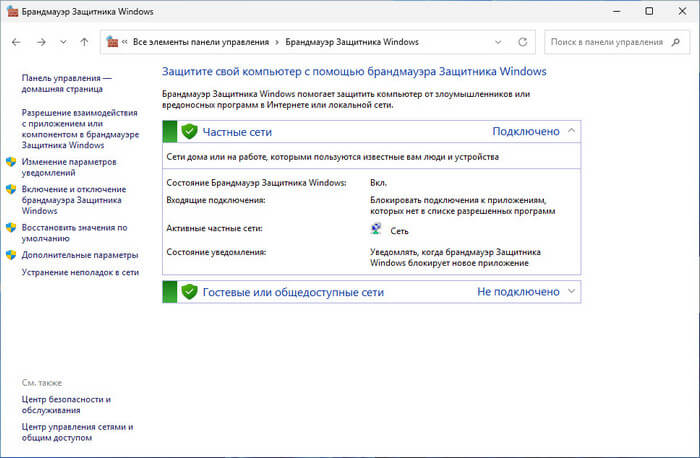This screenshot has height=458, width=700.
Task: Click the 'Гостевые или общедоступные сети' header title
Action: 293,292
